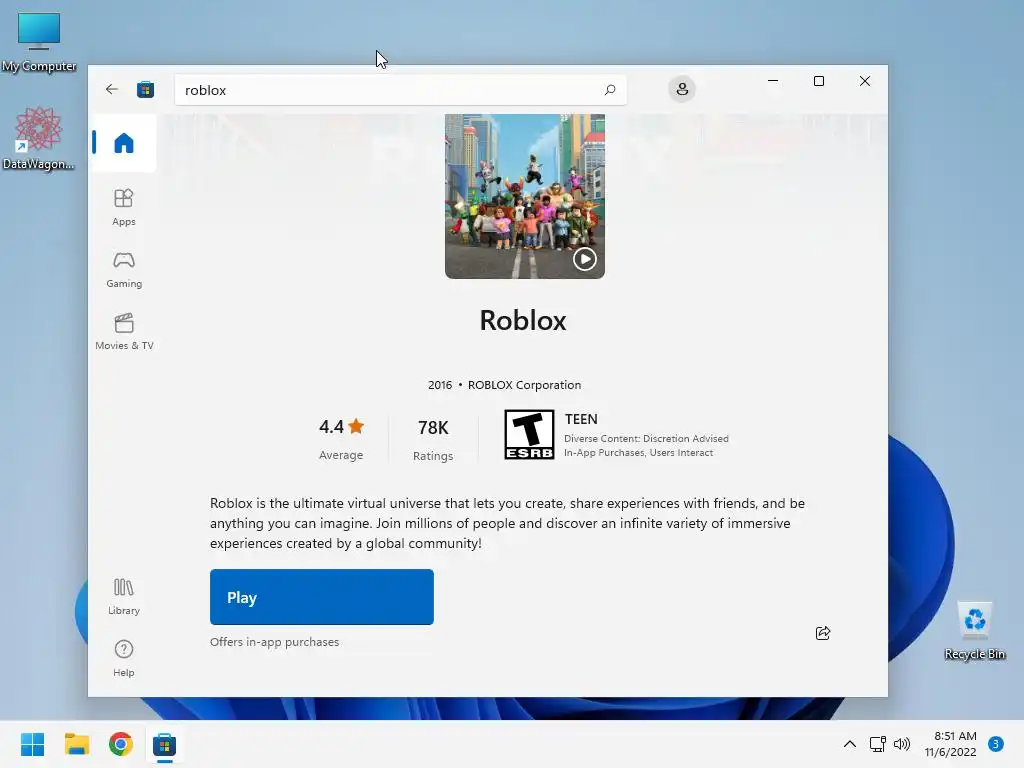Screen dimensions: 1024x768
Task: Click 'Offers in-app purchases' text
Action: (x=274, y=642)
